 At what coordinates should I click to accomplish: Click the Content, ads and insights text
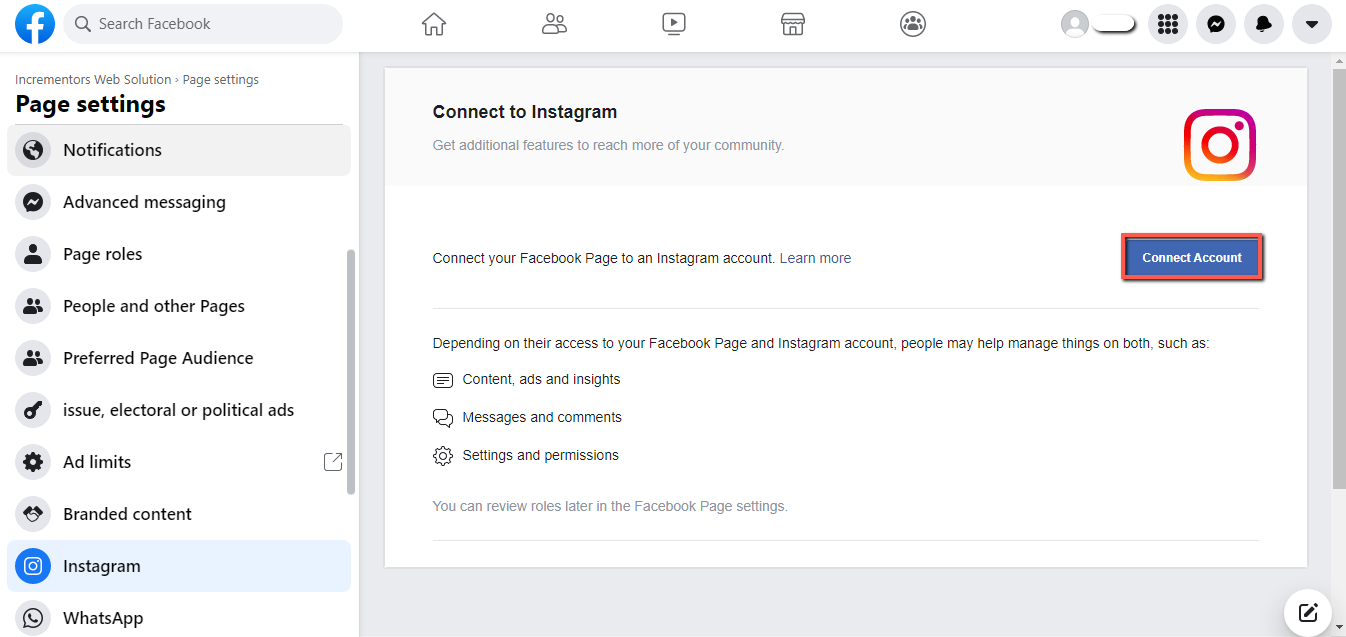point(541,380)
